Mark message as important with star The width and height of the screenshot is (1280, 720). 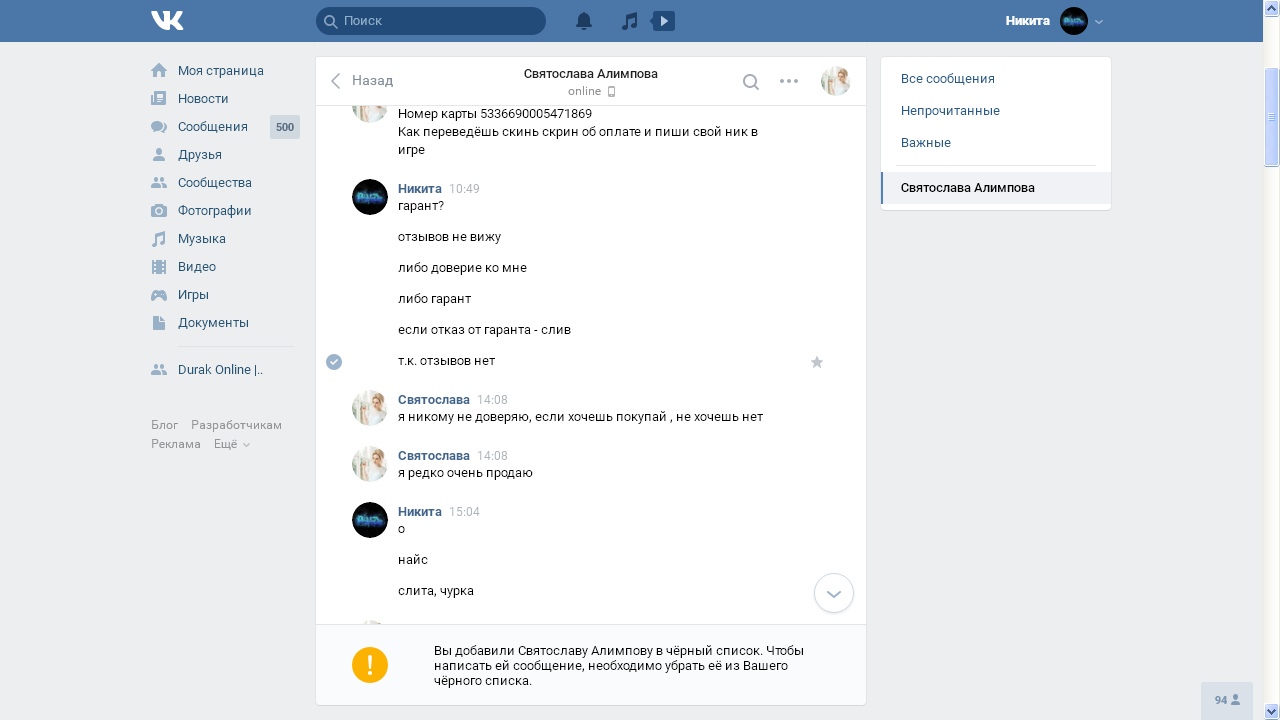pos(817,362)
